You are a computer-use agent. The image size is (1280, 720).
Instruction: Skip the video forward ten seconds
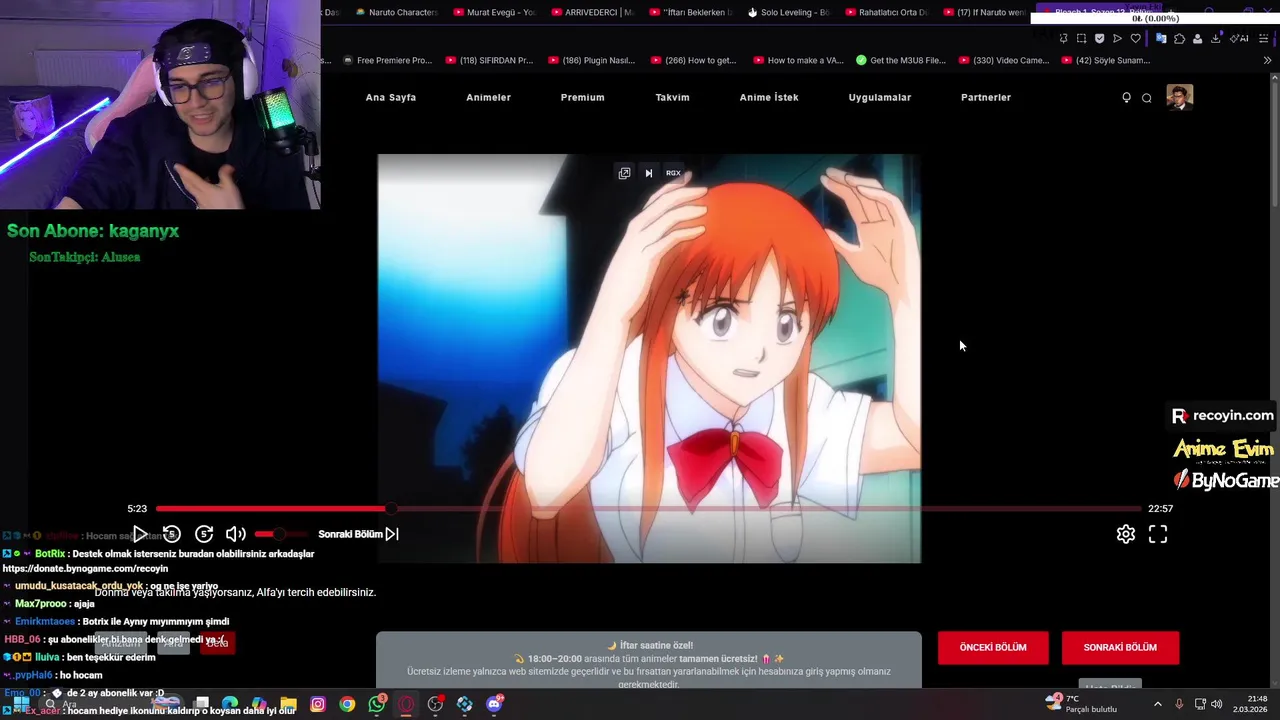pyautogui.click(x=204, y=534)
